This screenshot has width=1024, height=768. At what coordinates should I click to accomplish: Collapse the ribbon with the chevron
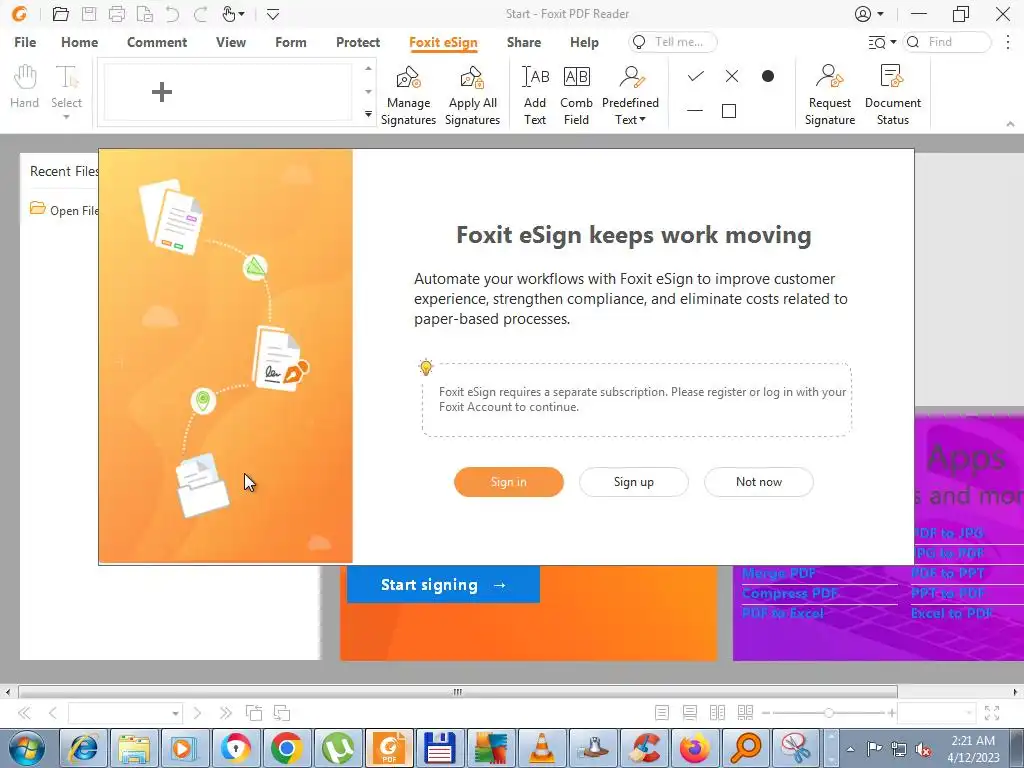pos(1010,123)
